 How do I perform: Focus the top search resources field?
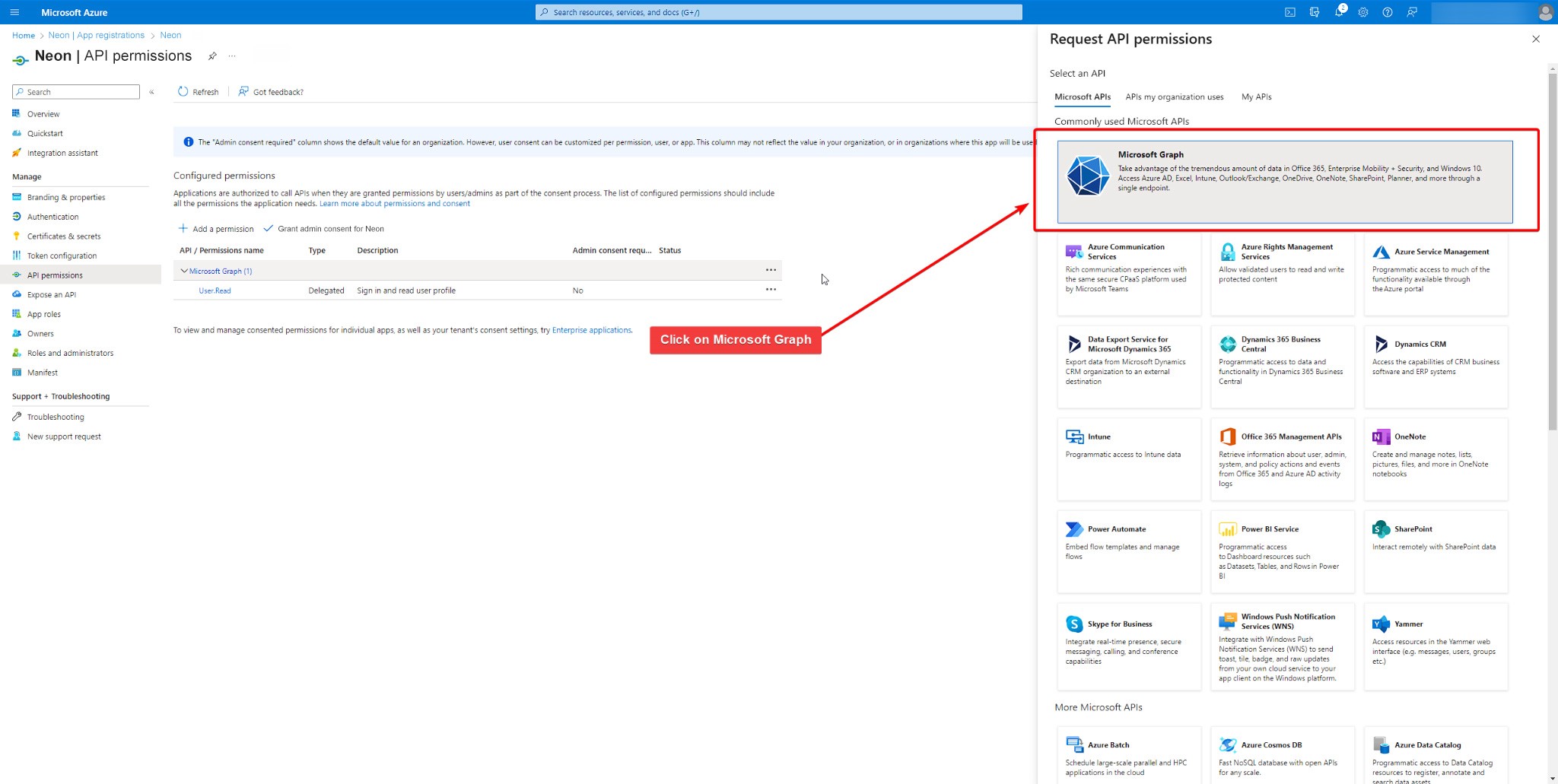tap(779, 12)
